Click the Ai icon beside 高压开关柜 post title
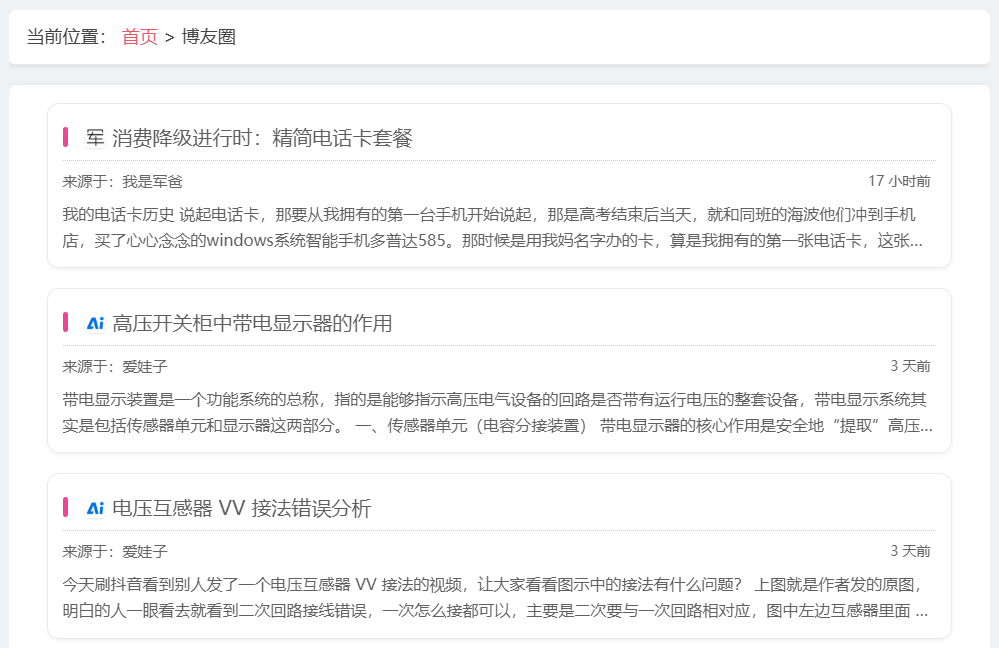 (95, 323)
